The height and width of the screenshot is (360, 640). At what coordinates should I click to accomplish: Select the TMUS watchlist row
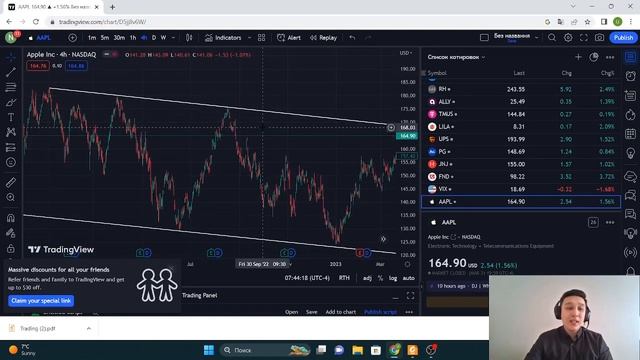521,114
